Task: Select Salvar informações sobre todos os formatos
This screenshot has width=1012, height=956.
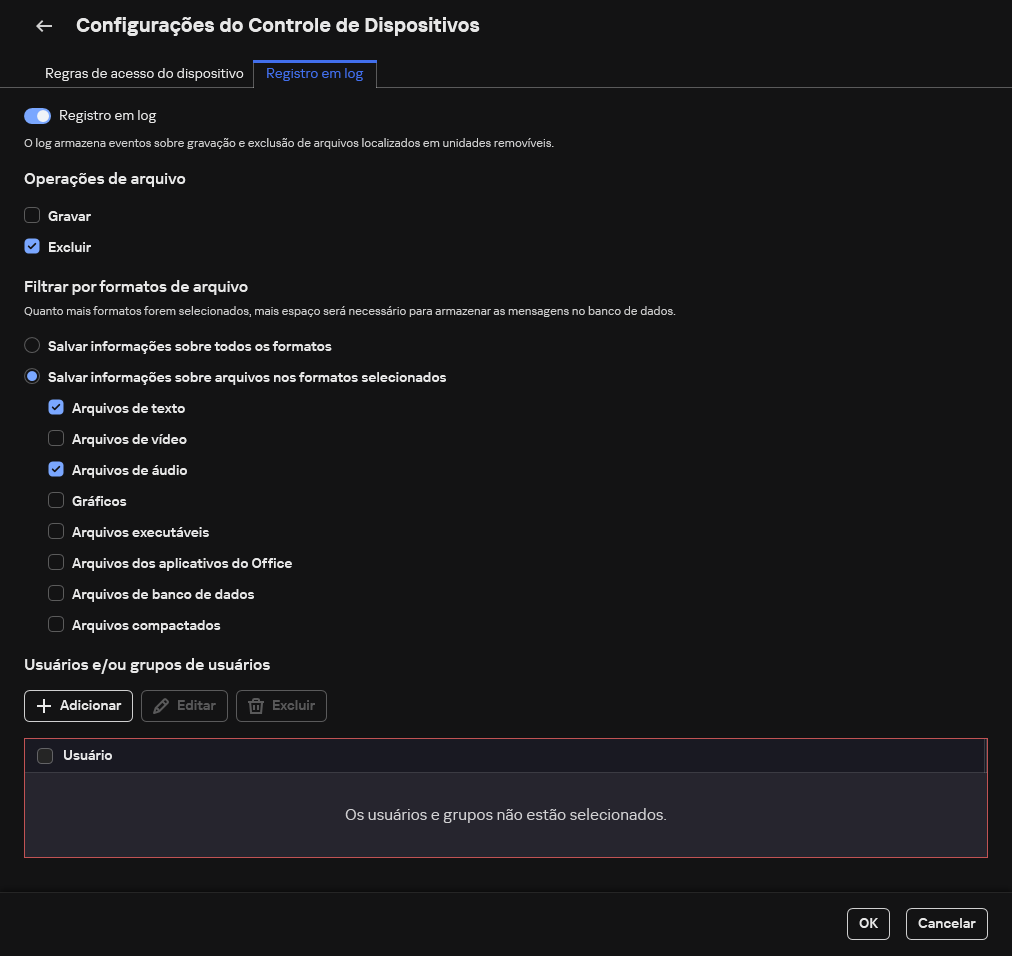Action: (x=32, y=345)
